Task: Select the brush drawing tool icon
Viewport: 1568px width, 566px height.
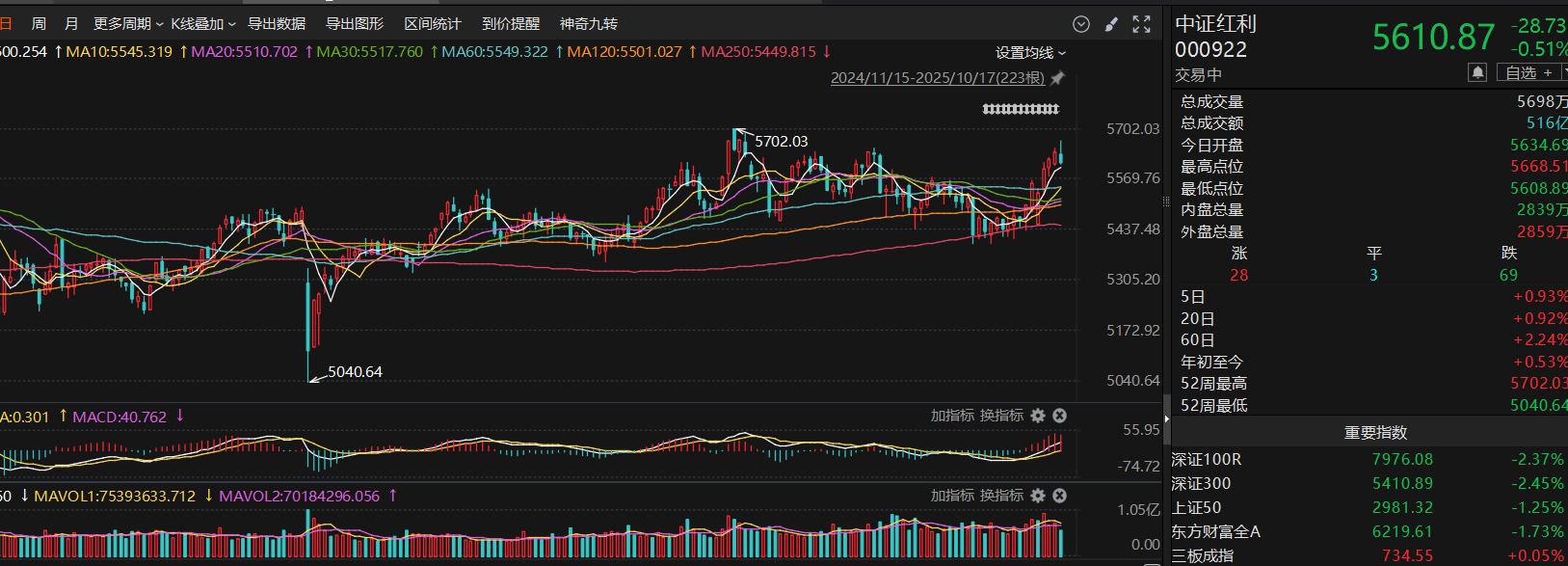Action: [x=1111, y=24]
